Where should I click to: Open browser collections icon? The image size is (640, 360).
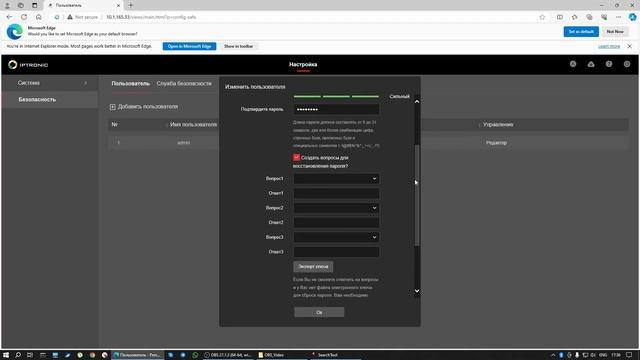click(x=589, y=17)
